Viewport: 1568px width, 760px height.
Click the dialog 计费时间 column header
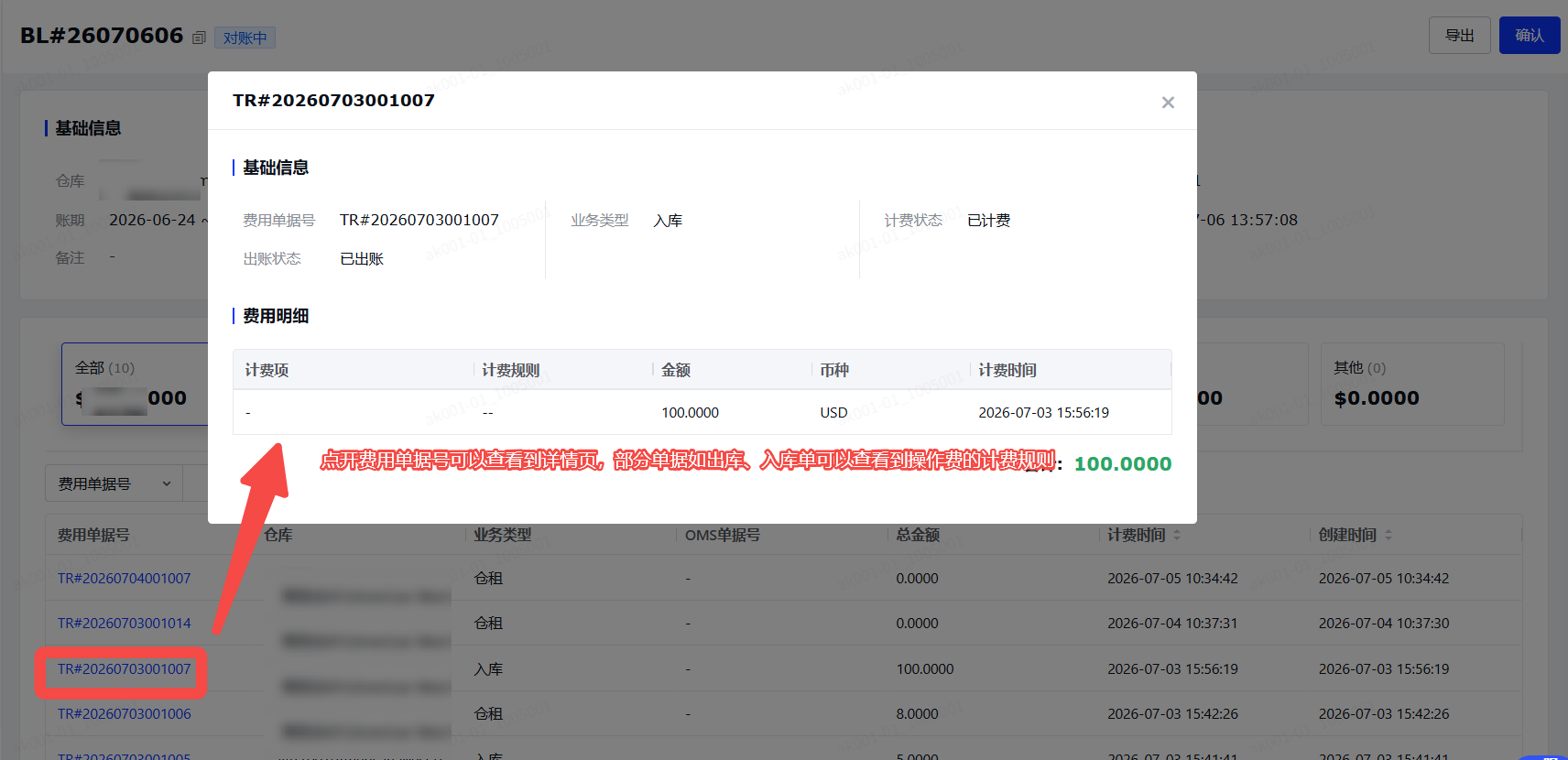[1007, 370]
